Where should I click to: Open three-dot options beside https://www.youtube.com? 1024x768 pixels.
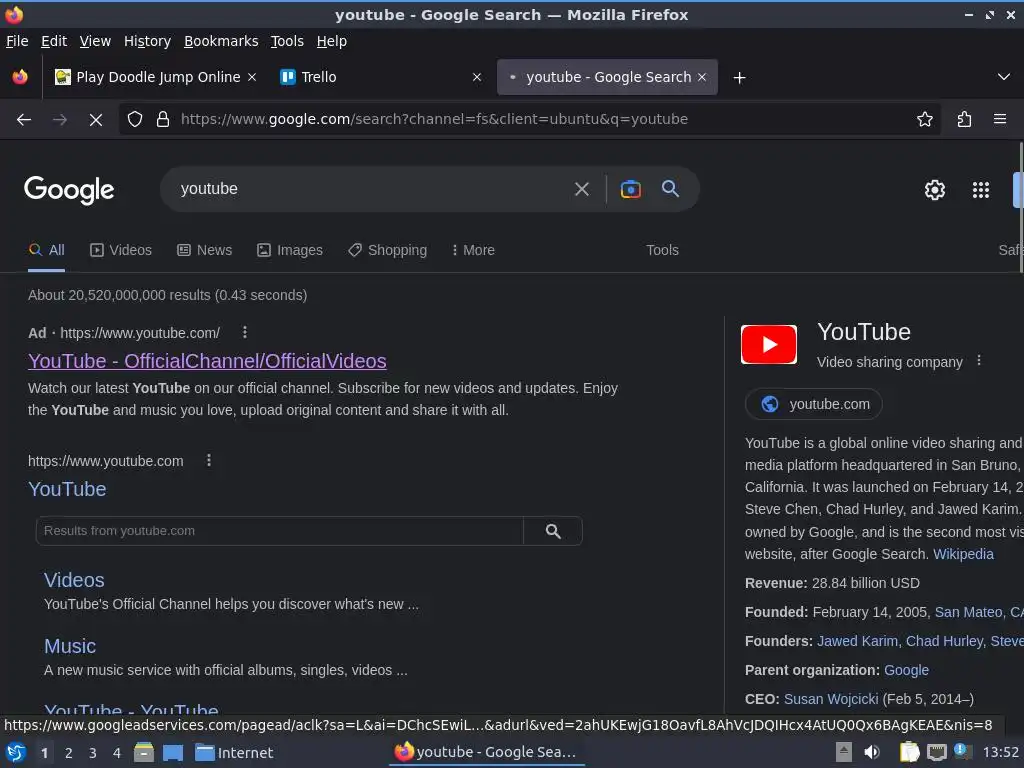(x=209, y=460)
